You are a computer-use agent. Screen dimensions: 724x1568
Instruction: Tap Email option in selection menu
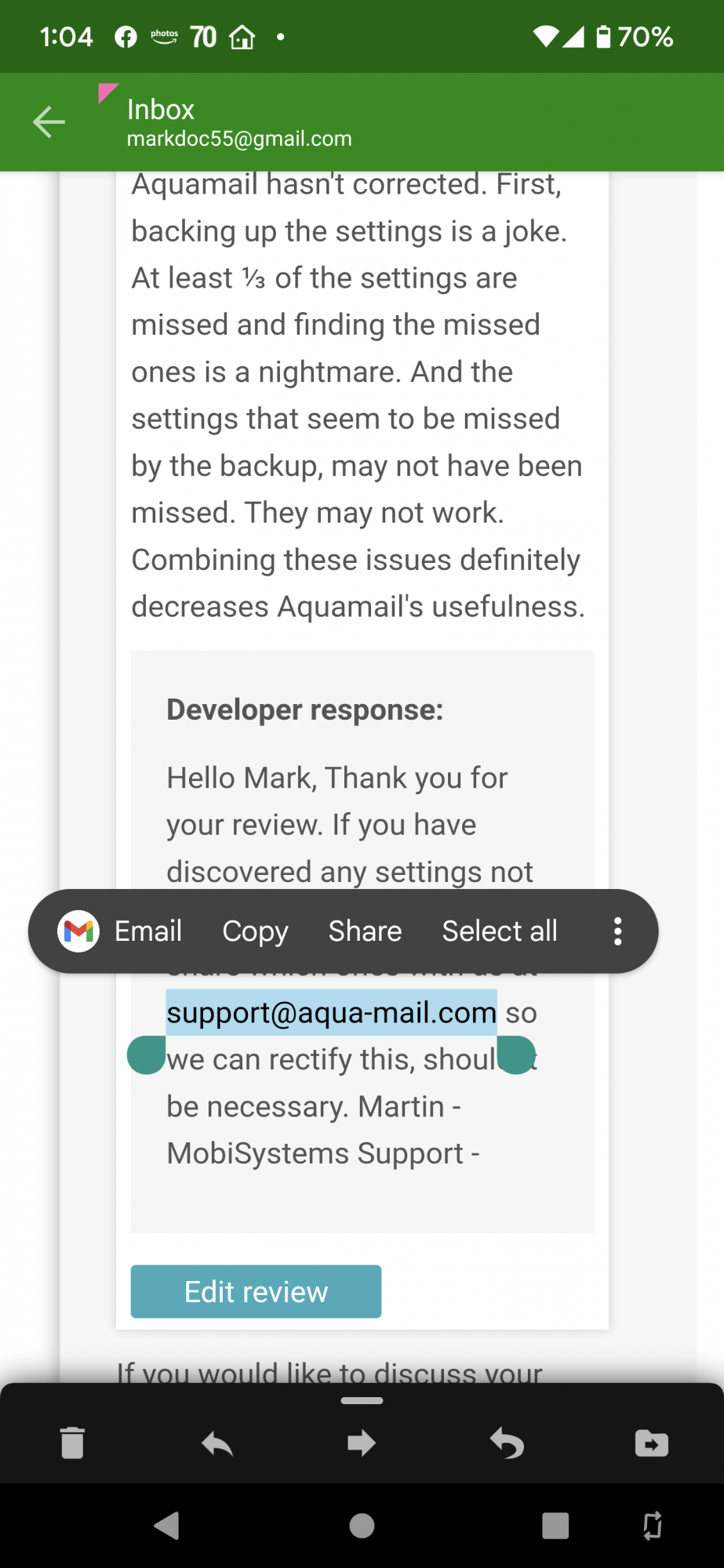point(148,931)
